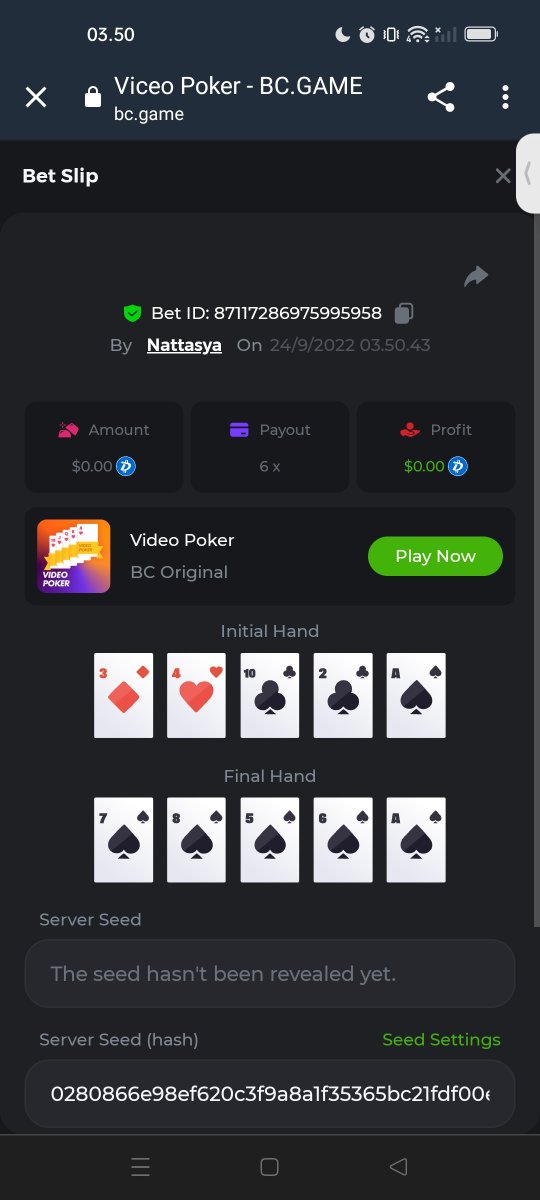Tap the curved share arrow icon
This screenshot has height=1200, width=540.
(476, 277)
